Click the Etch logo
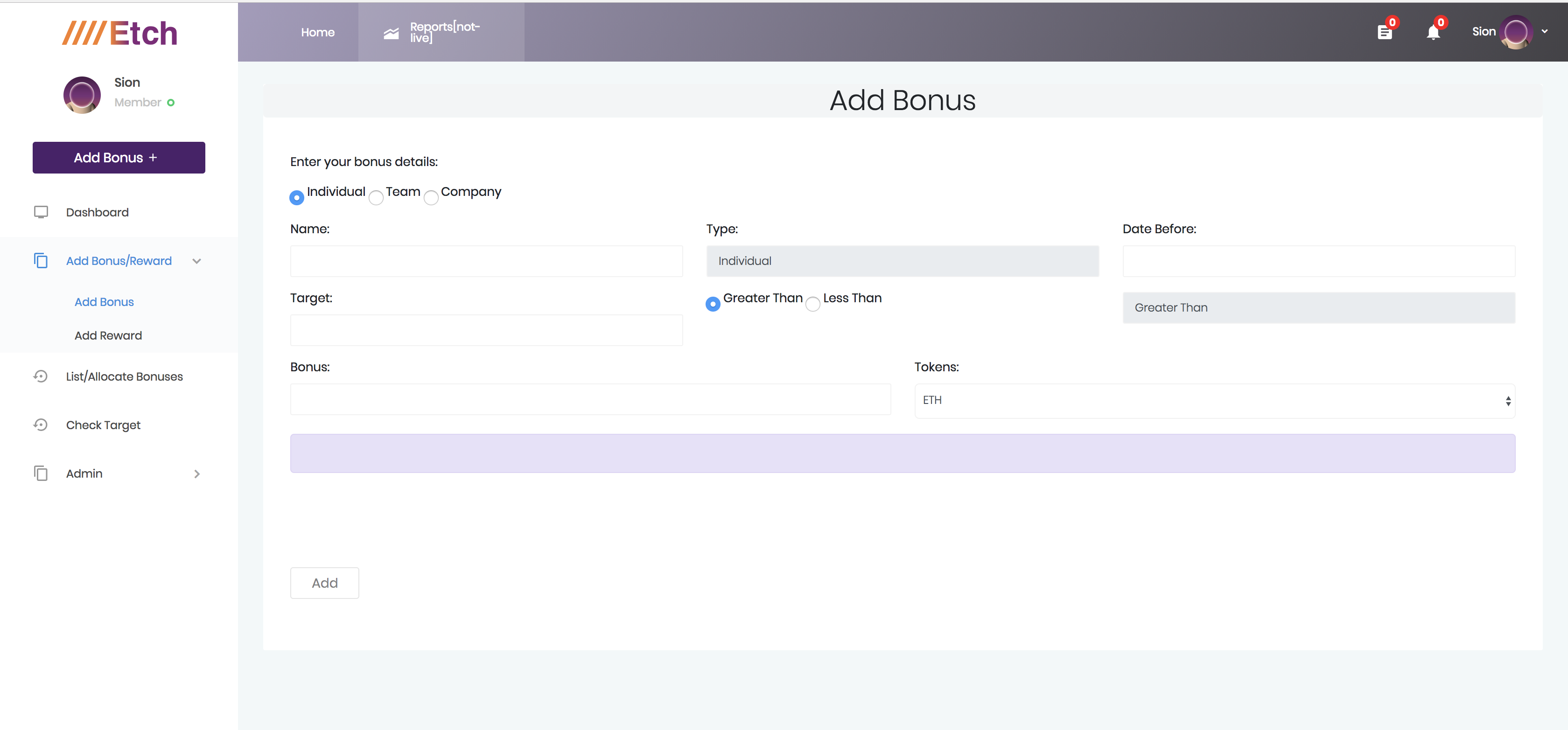This screenshot has height=730, width=1568. [119, 33]
